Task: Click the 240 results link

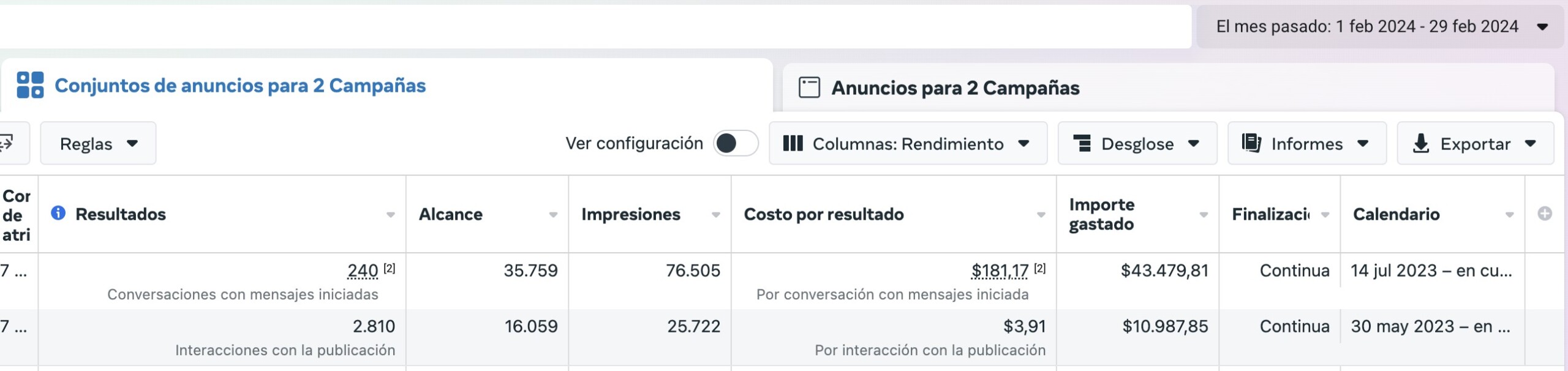Action: click(363, 271)
